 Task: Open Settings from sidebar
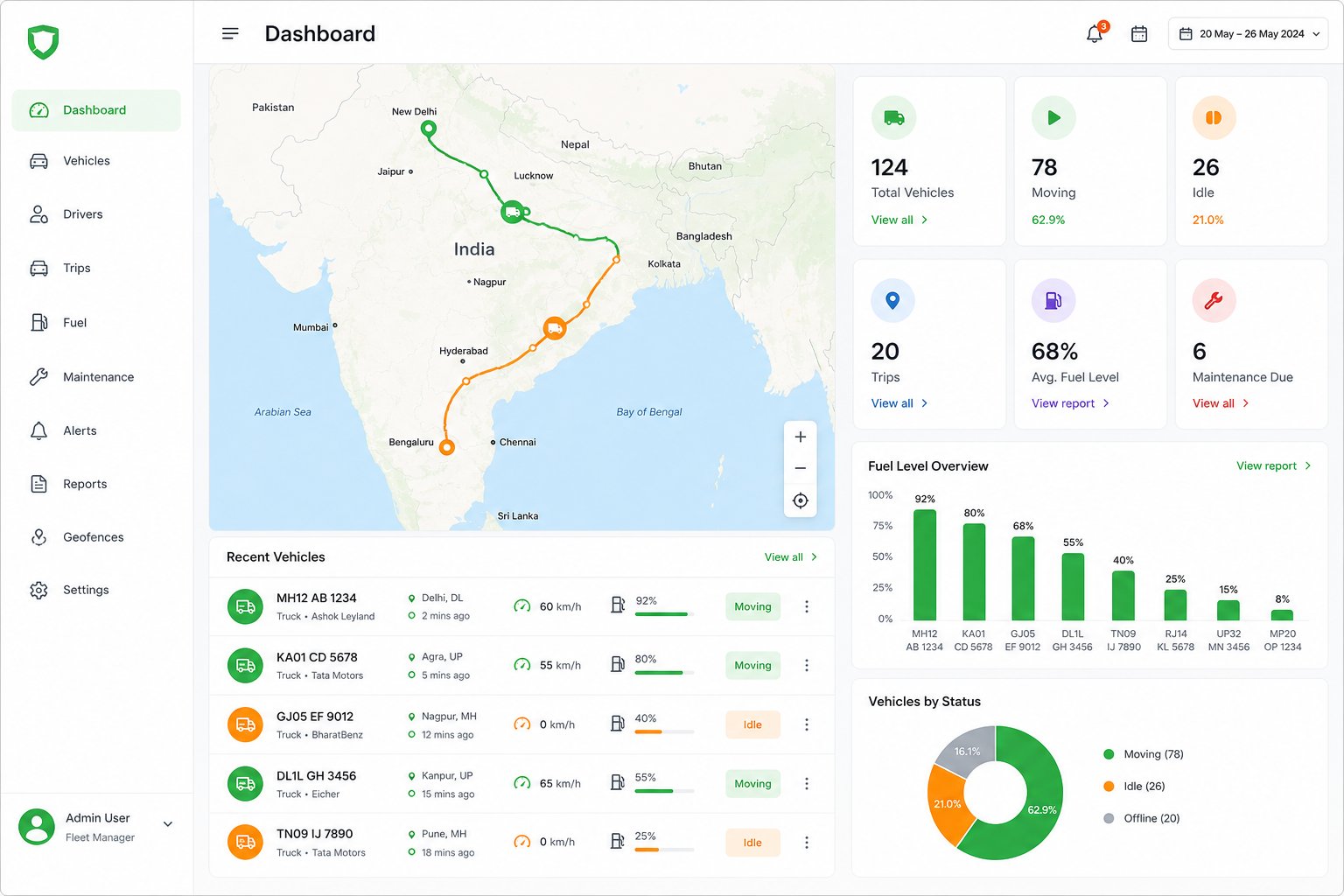(x=96, y=590)
